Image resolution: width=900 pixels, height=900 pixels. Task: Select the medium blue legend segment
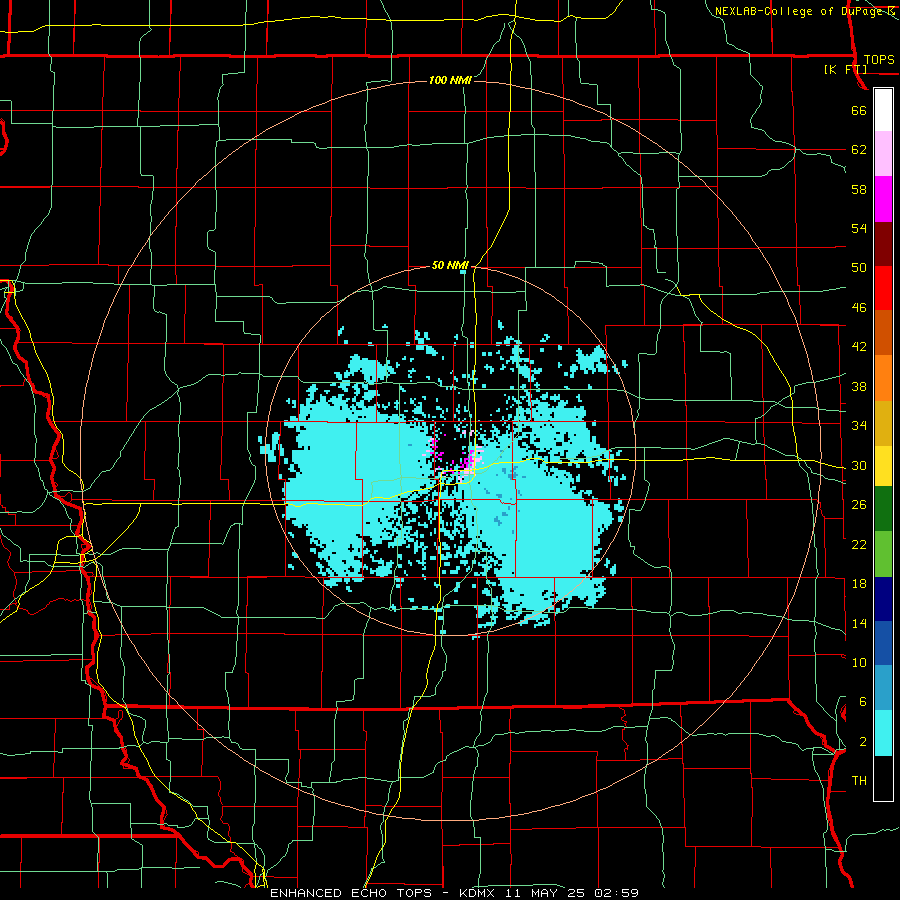pyautogui.click(x=883, y=643)
